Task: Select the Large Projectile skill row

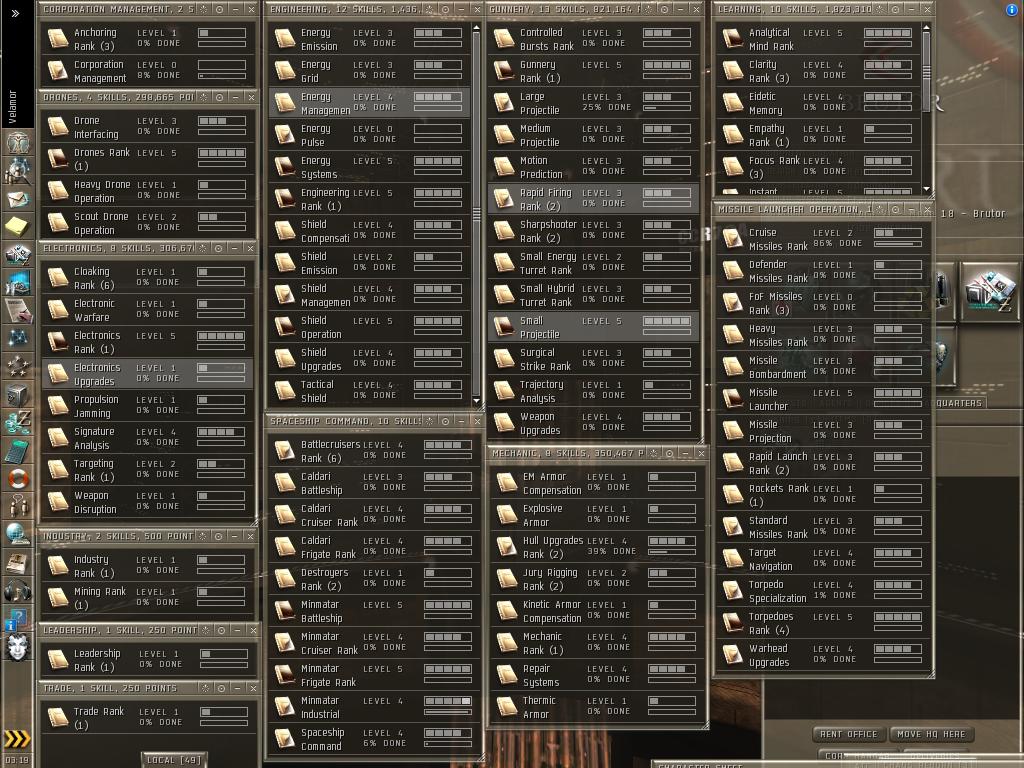Action: tap(594, 103)
